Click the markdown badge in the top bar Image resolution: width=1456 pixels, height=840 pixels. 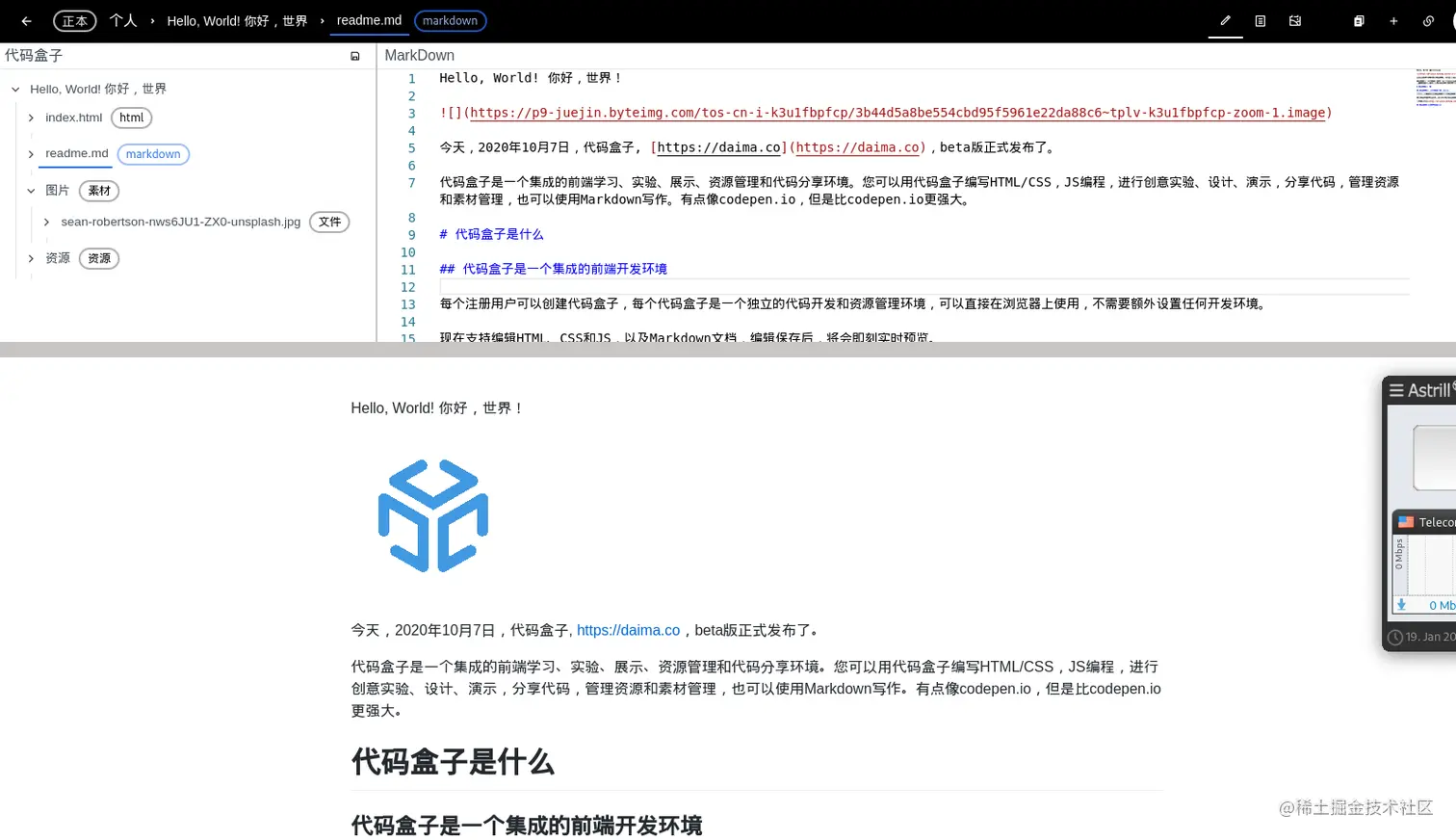click(x=450, y=20)
